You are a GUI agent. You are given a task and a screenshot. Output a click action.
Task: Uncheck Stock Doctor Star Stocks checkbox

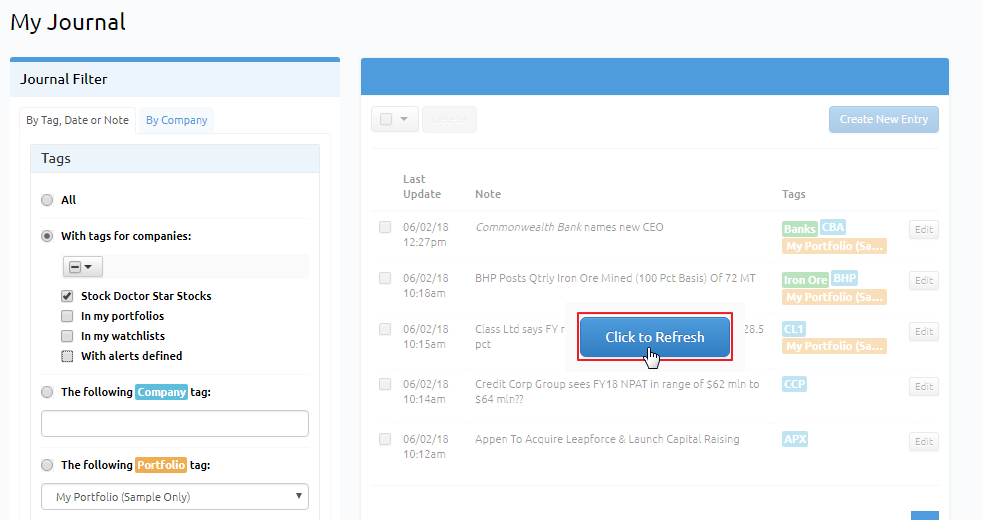67,296
